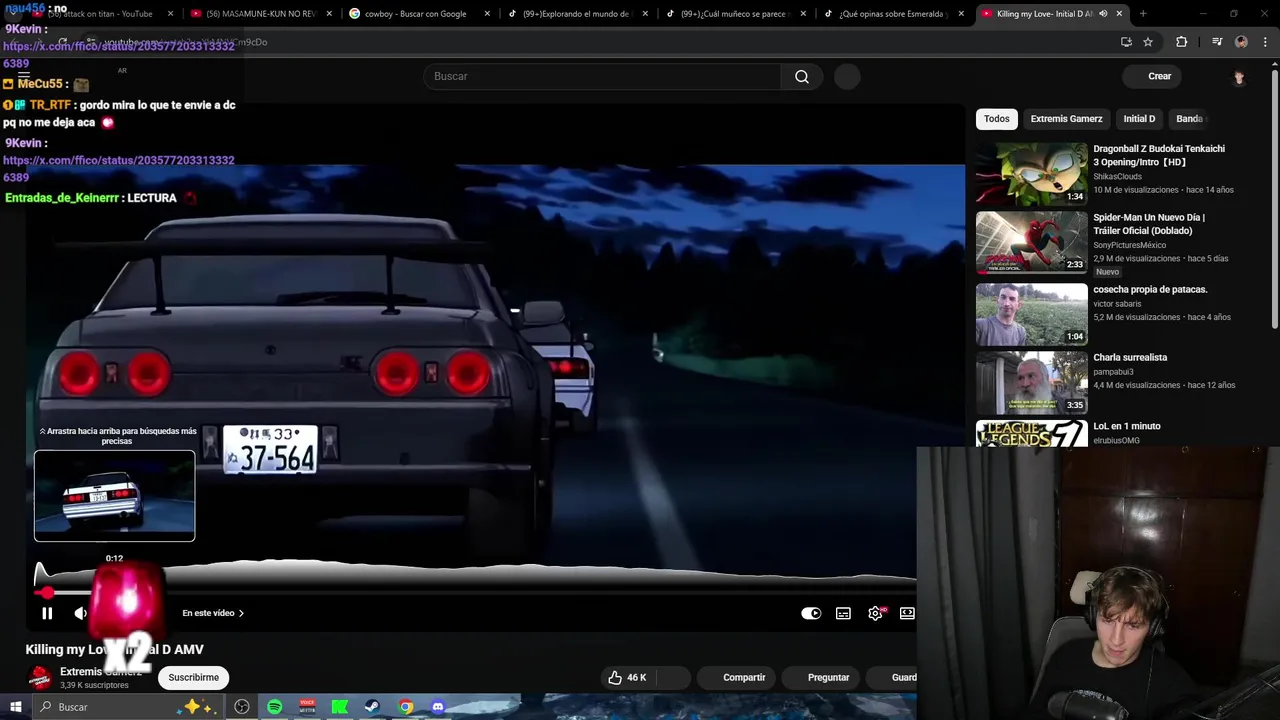Focus the YouTube Buscar search field
The width and height of the screenshot is (1280, 720).
click(602, 76)
